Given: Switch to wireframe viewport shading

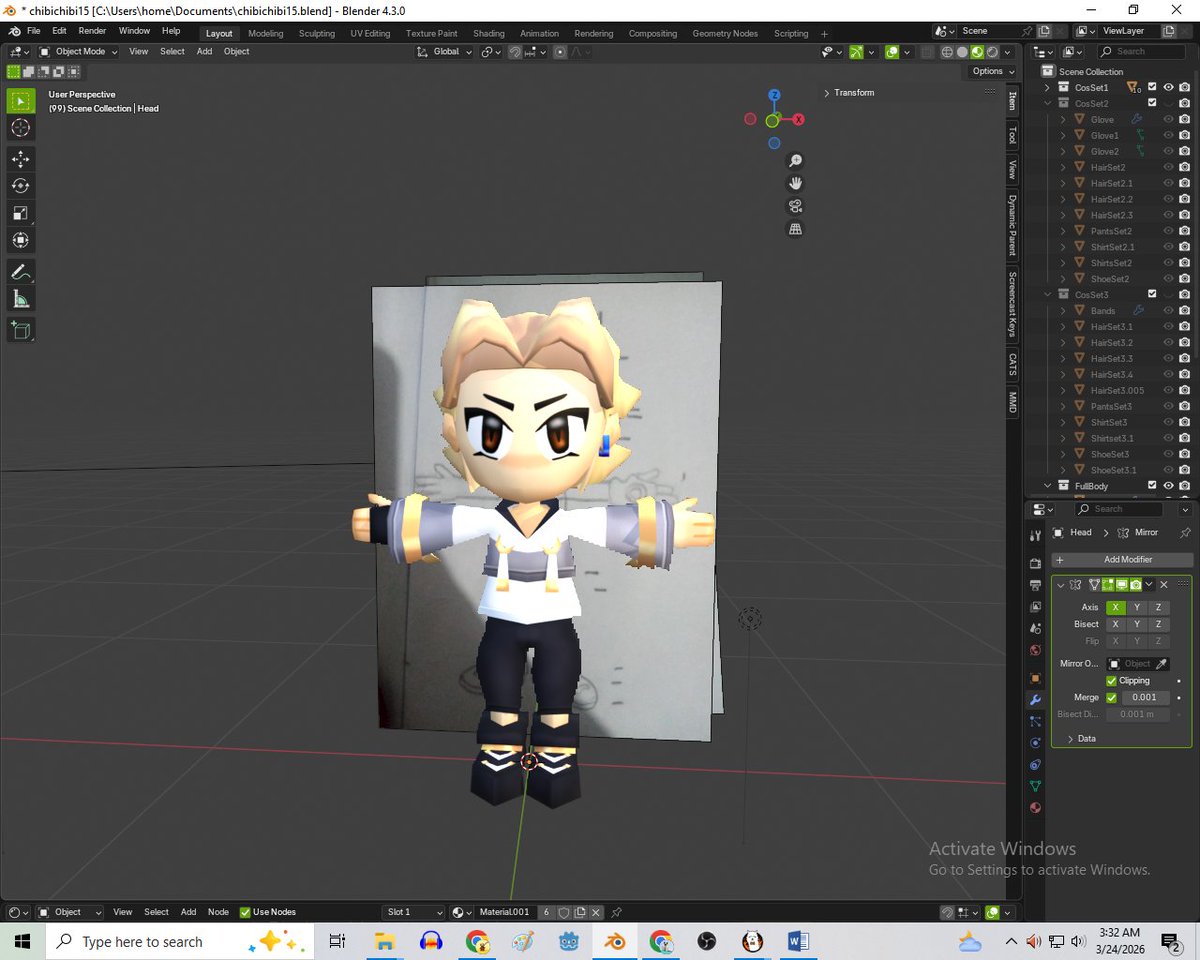Looking at the screenshot, I should tap(947, 52).
